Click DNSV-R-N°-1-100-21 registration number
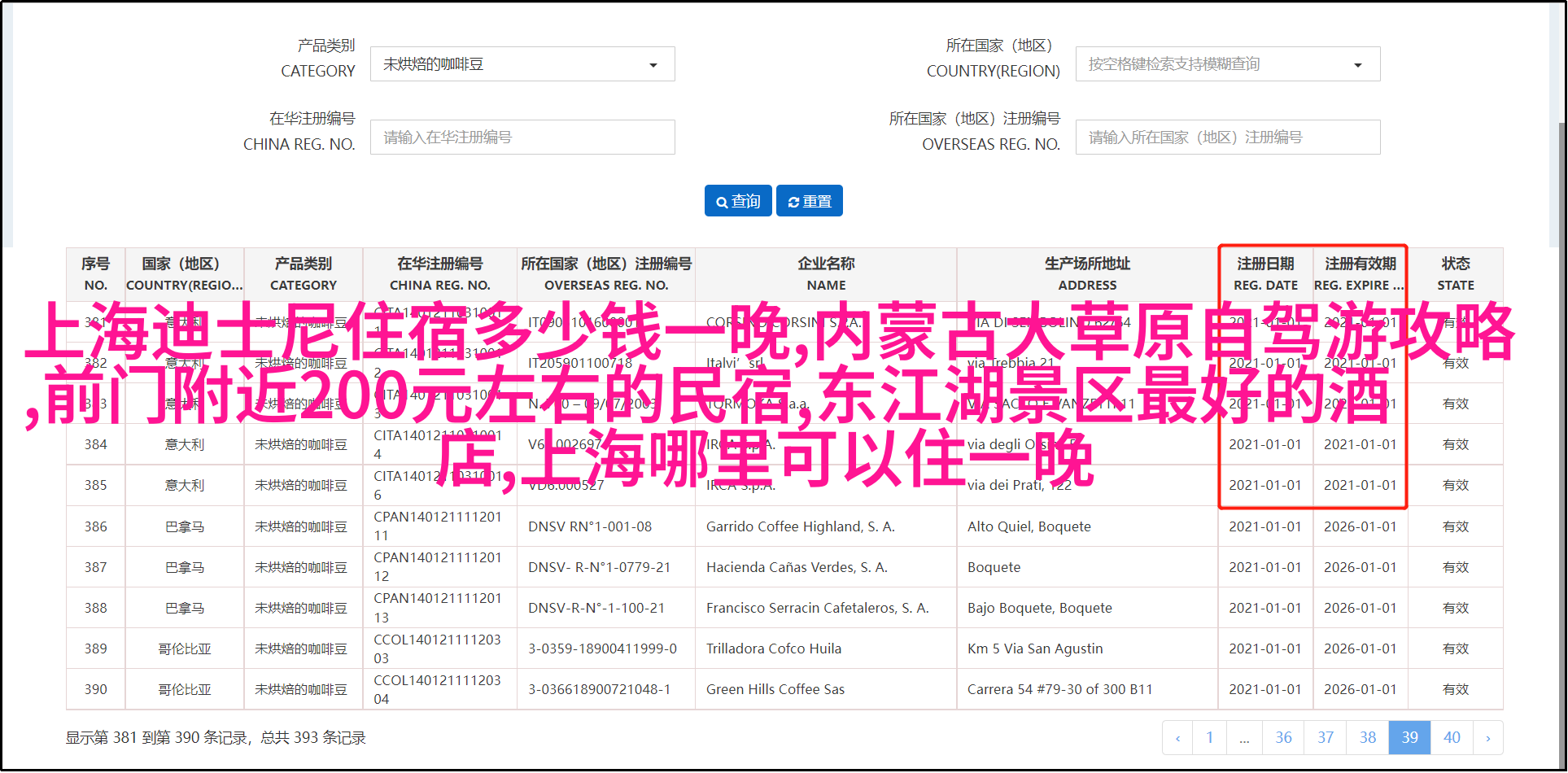This screenshot has height=773, width=1568. click(596, 608)
